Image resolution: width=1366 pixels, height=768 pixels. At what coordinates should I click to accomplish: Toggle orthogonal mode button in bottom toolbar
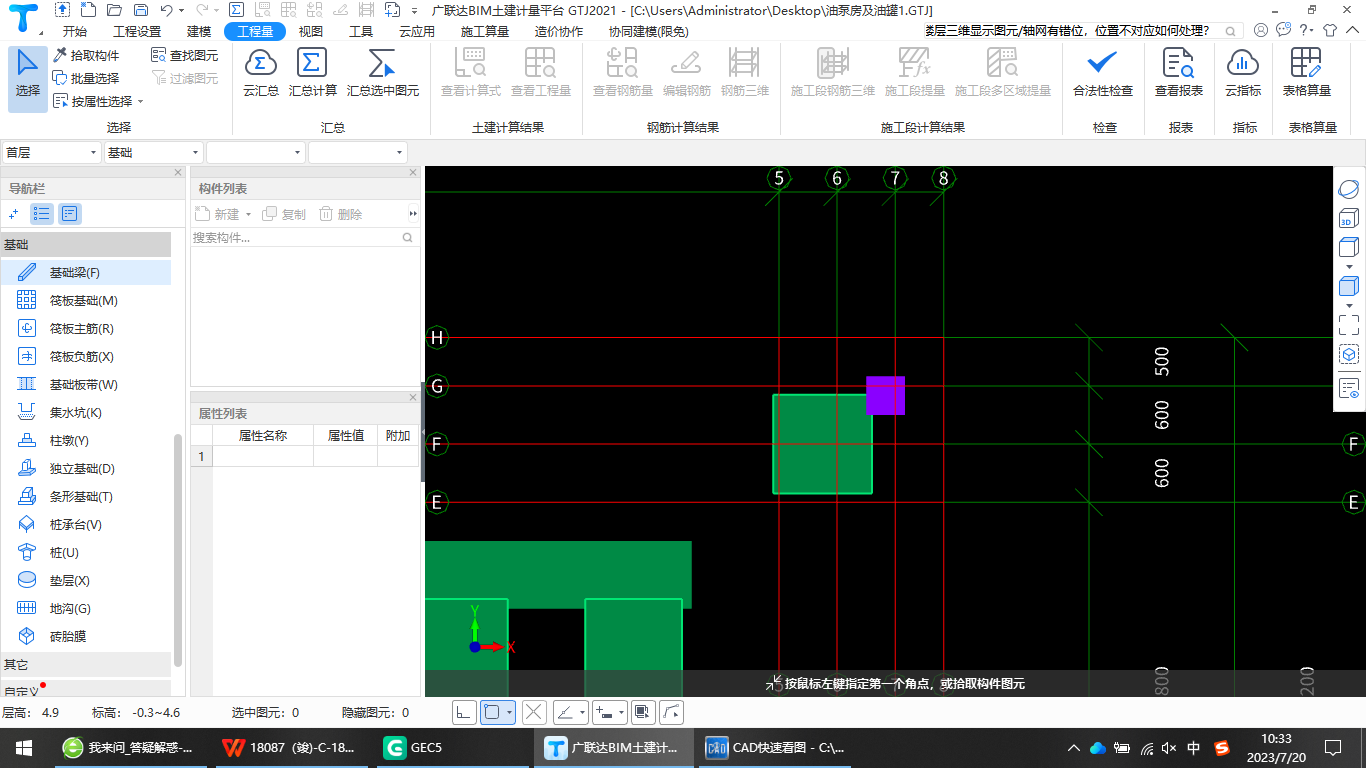pyautogui.click(x=463, y=712)
